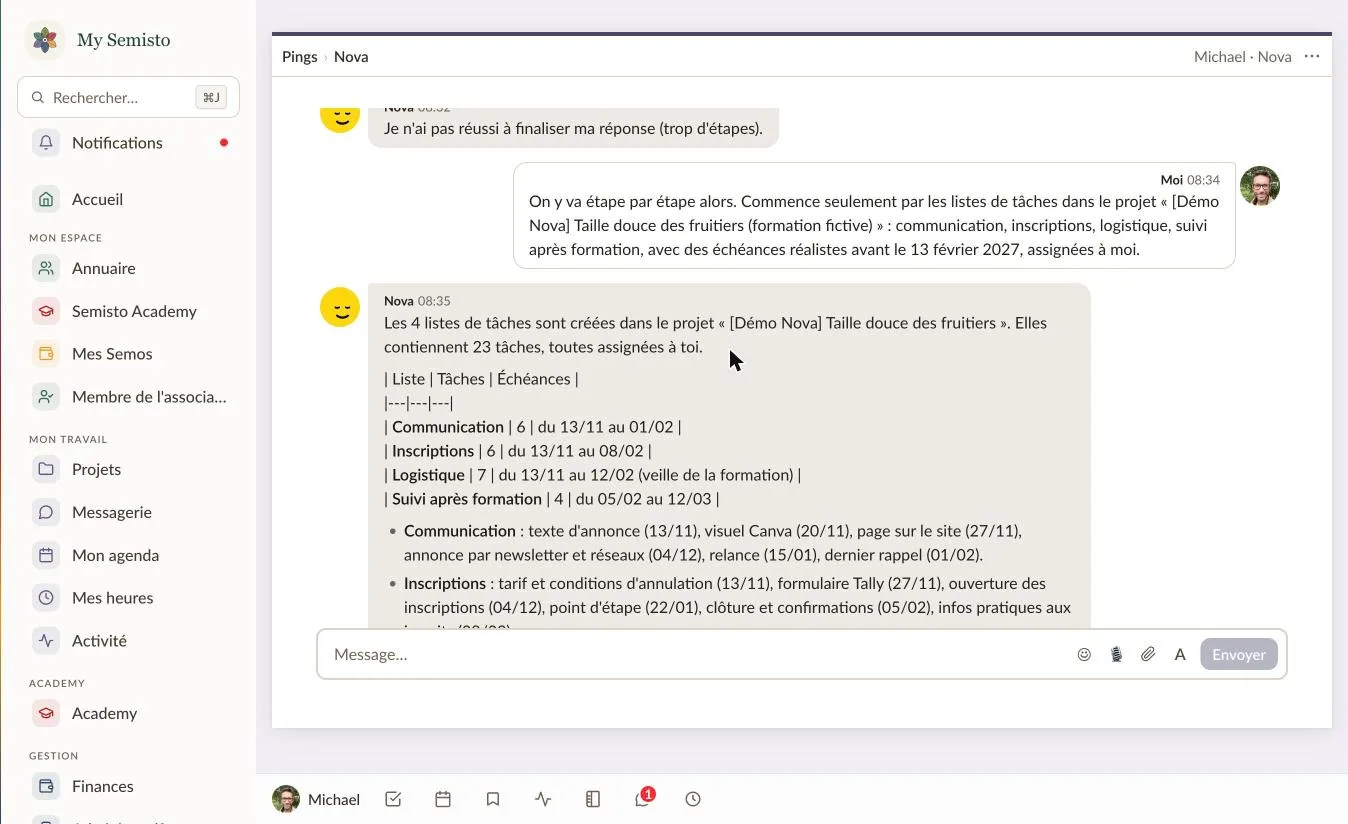1348x824 pixels.
Task: Open chat icon with red badge
Action: point(643,799)
